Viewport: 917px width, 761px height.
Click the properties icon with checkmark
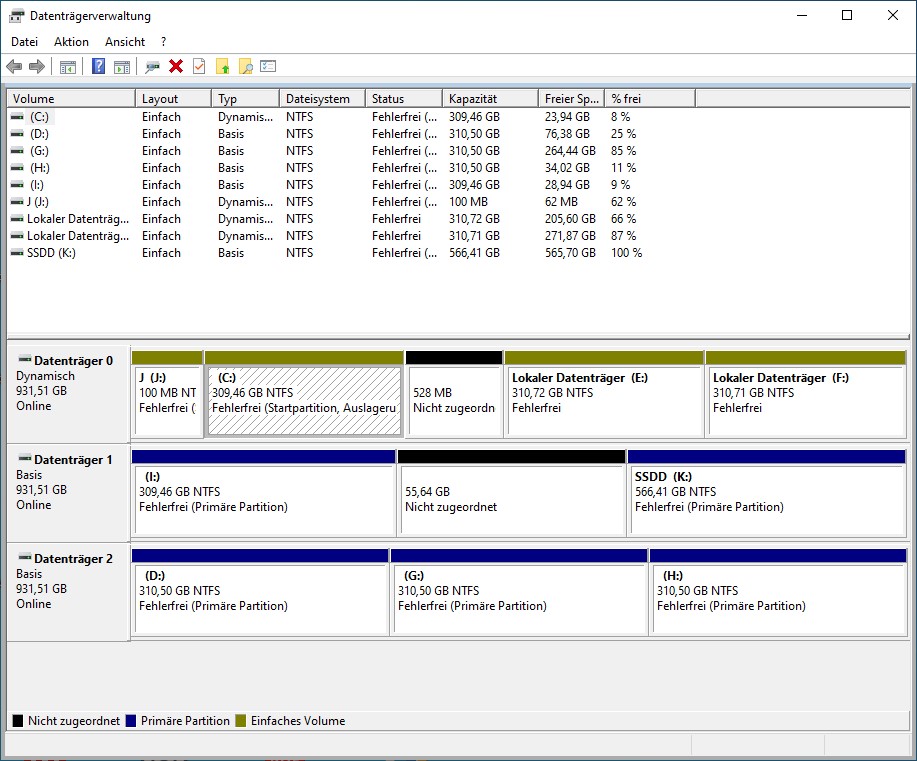click(199, 67)
